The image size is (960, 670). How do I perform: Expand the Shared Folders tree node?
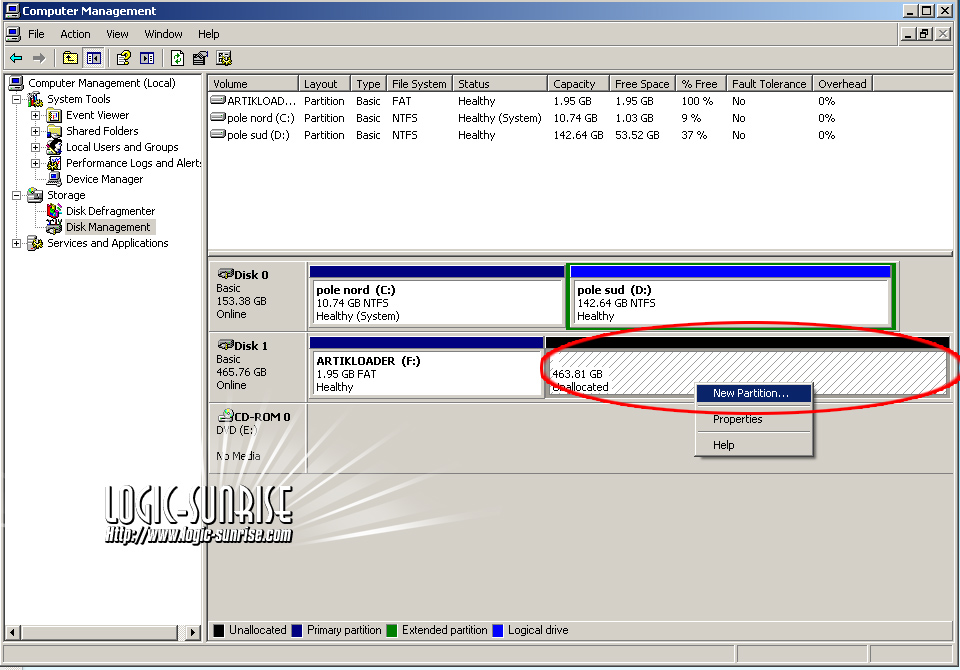pyautogui.click(x=36, y=131)
